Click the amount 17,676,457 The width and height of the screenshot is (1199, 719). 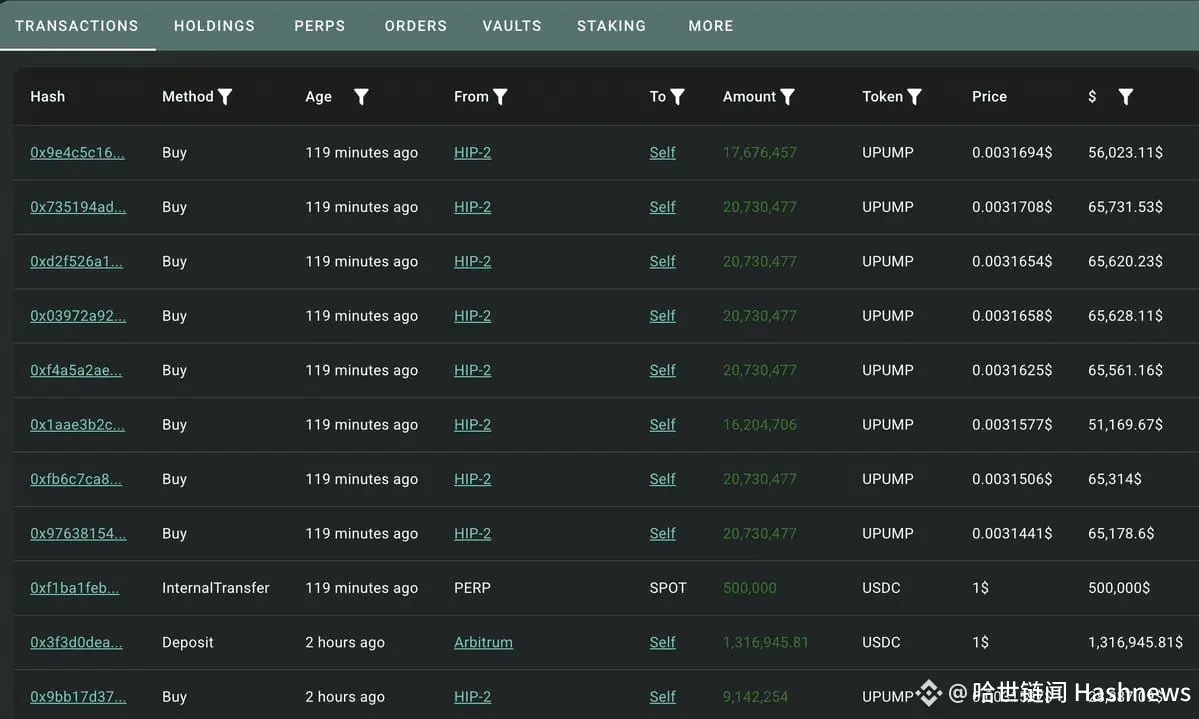coord(759,152)
